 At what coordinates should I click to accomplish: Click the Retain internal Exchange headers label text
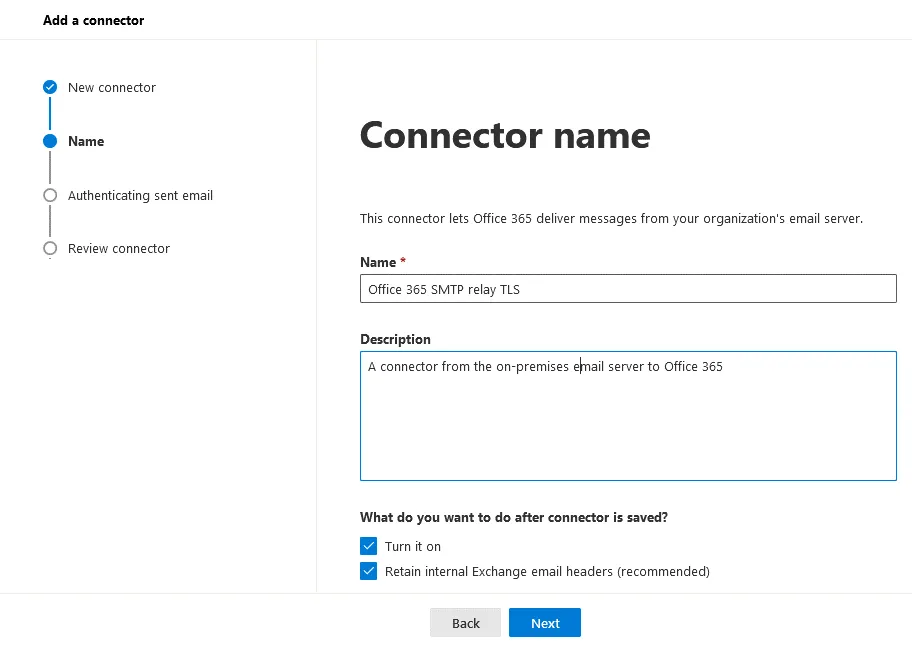(547, 572)
